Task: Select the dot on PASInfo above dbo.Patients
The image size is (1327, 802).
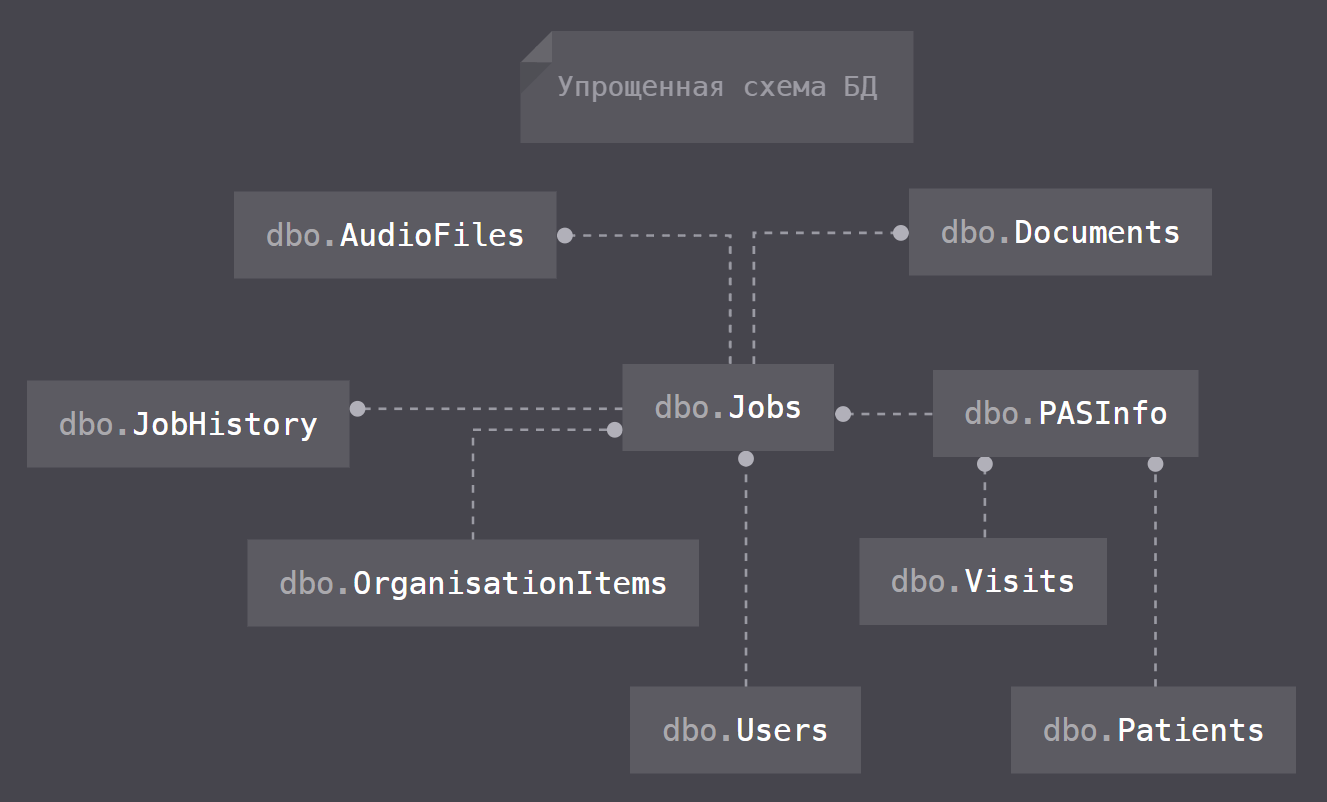Action: [x=1155, y=464]
